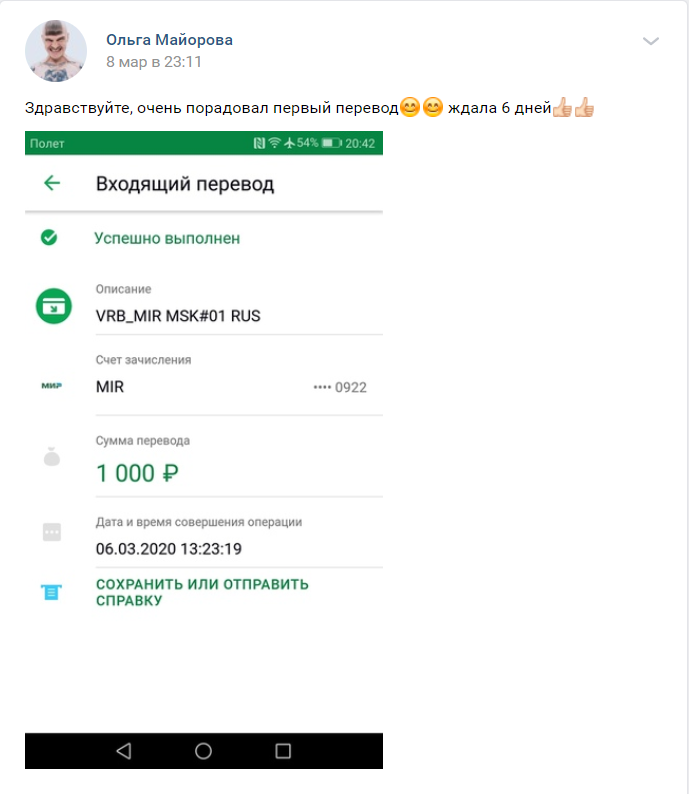Click the МИР payment system logo

(51, 386)
